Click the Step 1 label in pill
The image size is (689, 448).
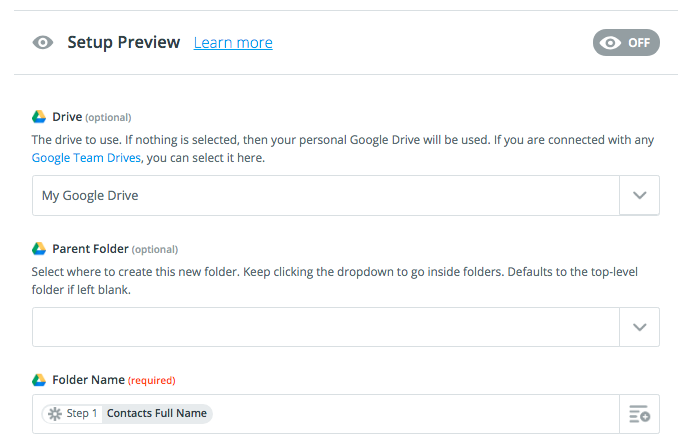click(82, 413)
